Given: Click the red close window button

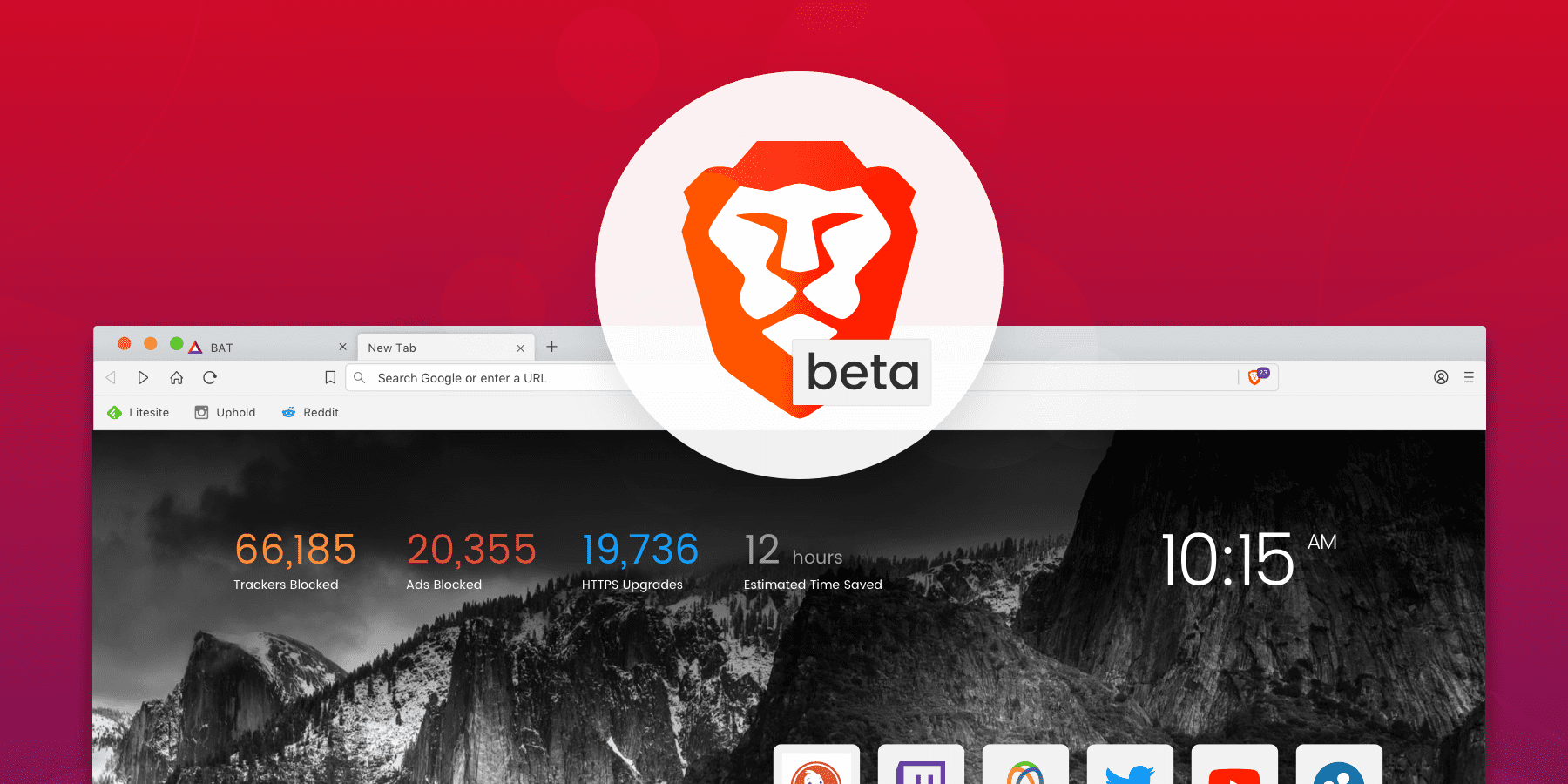Looking at the screenshot, I should coord(125,343).
